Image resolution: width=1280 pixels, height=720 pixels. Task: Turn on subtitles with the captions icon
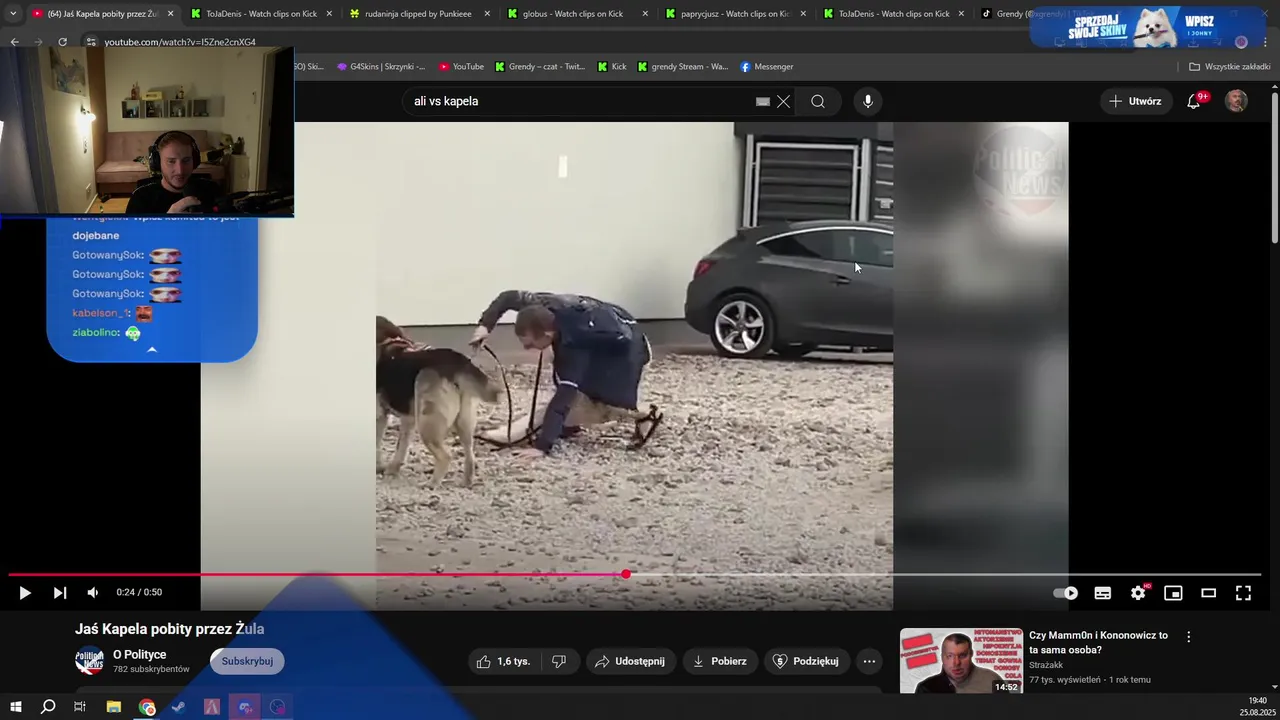point(1103,593)
